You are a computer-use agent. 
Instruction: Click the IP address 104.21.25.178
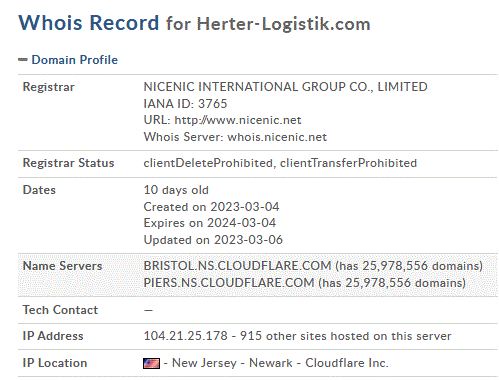pyautogui.click(x=185, y=336)
